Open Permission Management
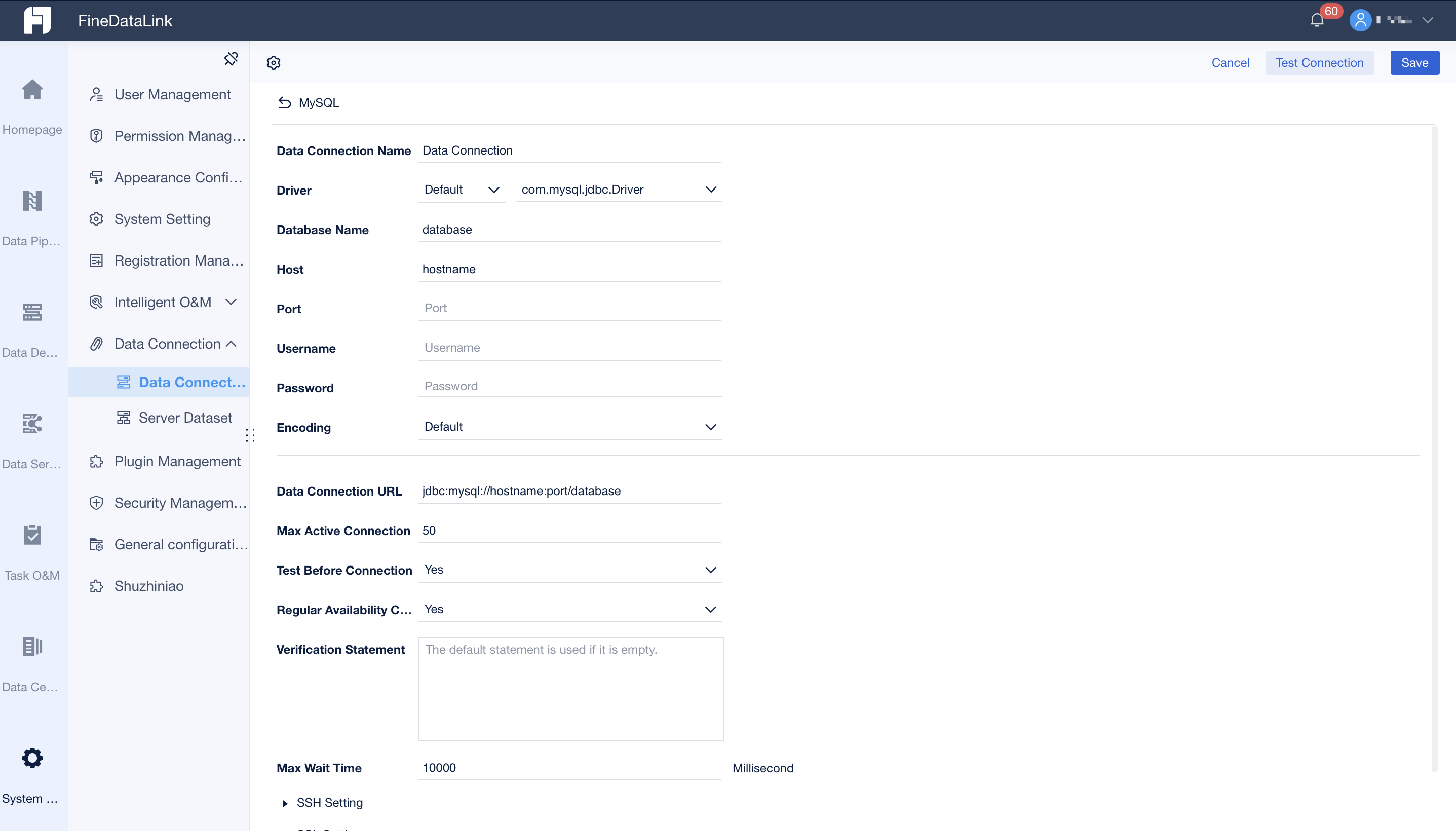 pyautogui.click(x=159, y=136)
